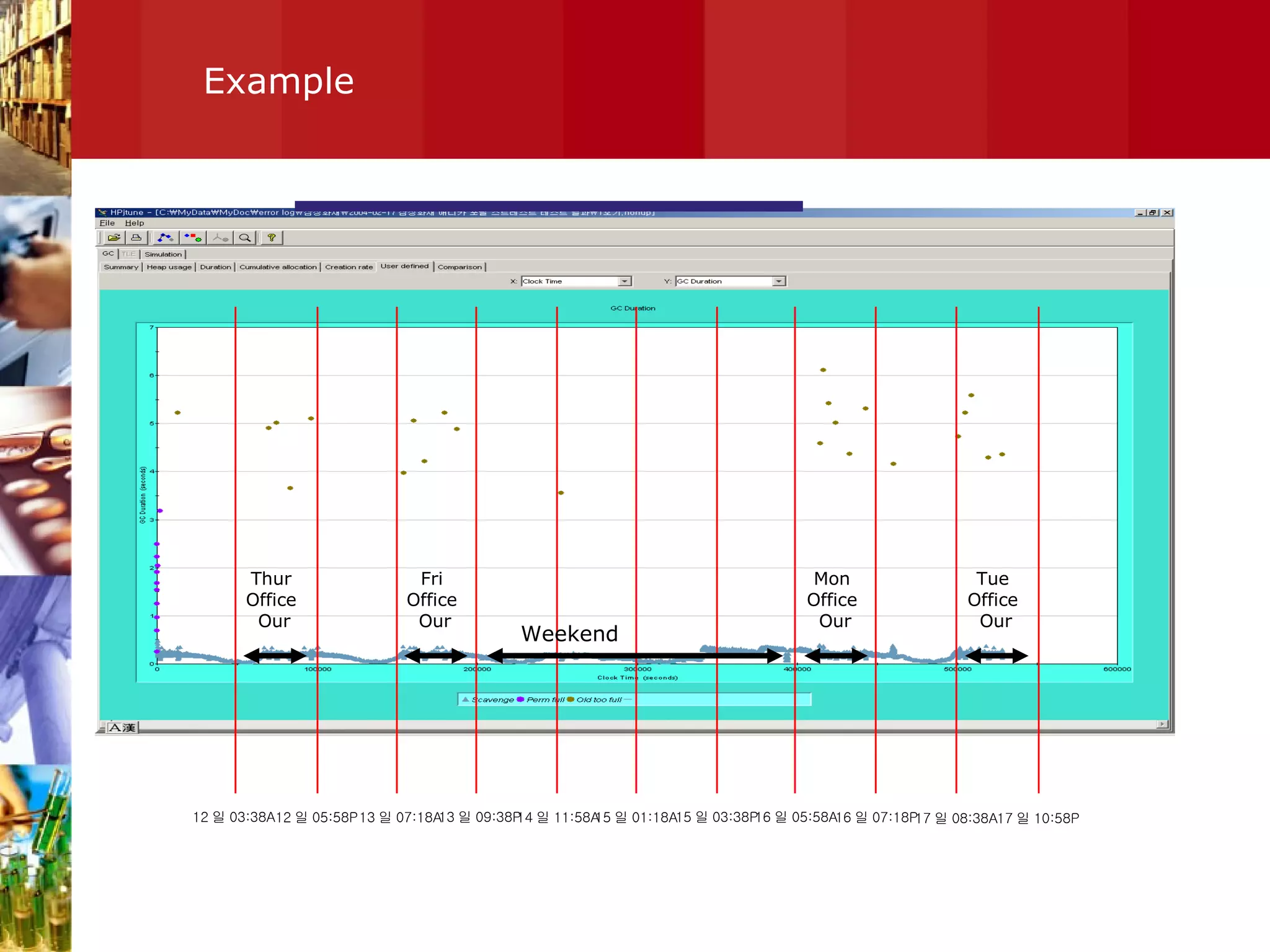Switch to the Creation rate tab

click(x=349, y=267)
